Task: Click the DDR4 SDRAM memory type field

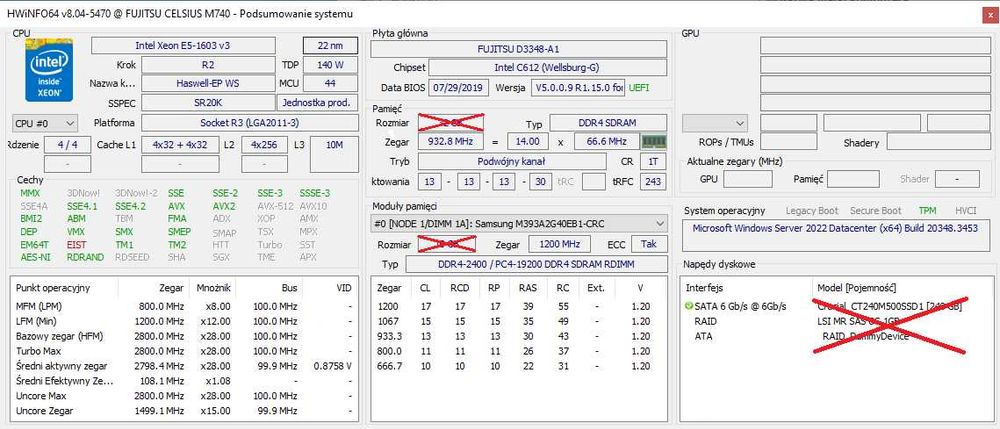Action: 608,123
